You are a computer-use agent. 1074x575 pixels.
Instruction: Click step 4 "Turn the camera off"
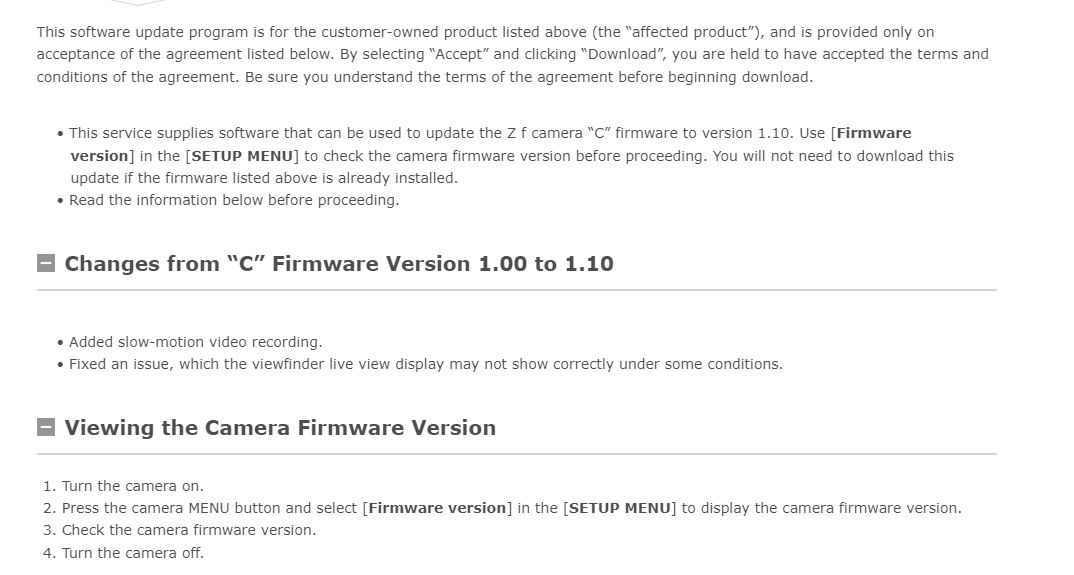point(132,553)
